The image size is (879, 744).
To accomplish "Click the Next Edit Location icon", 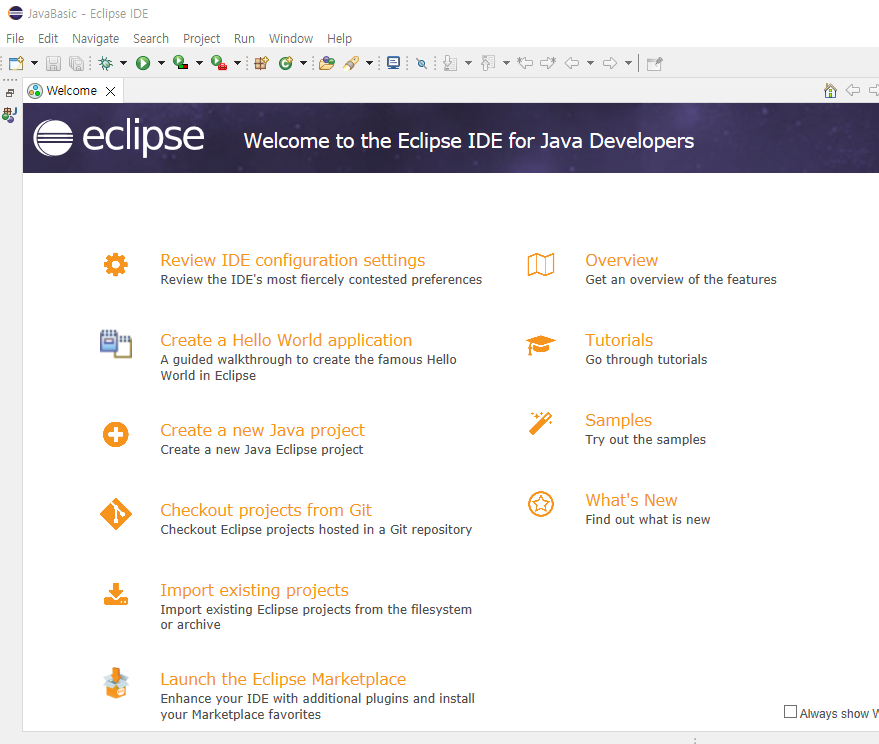I will tap(548, 63).
